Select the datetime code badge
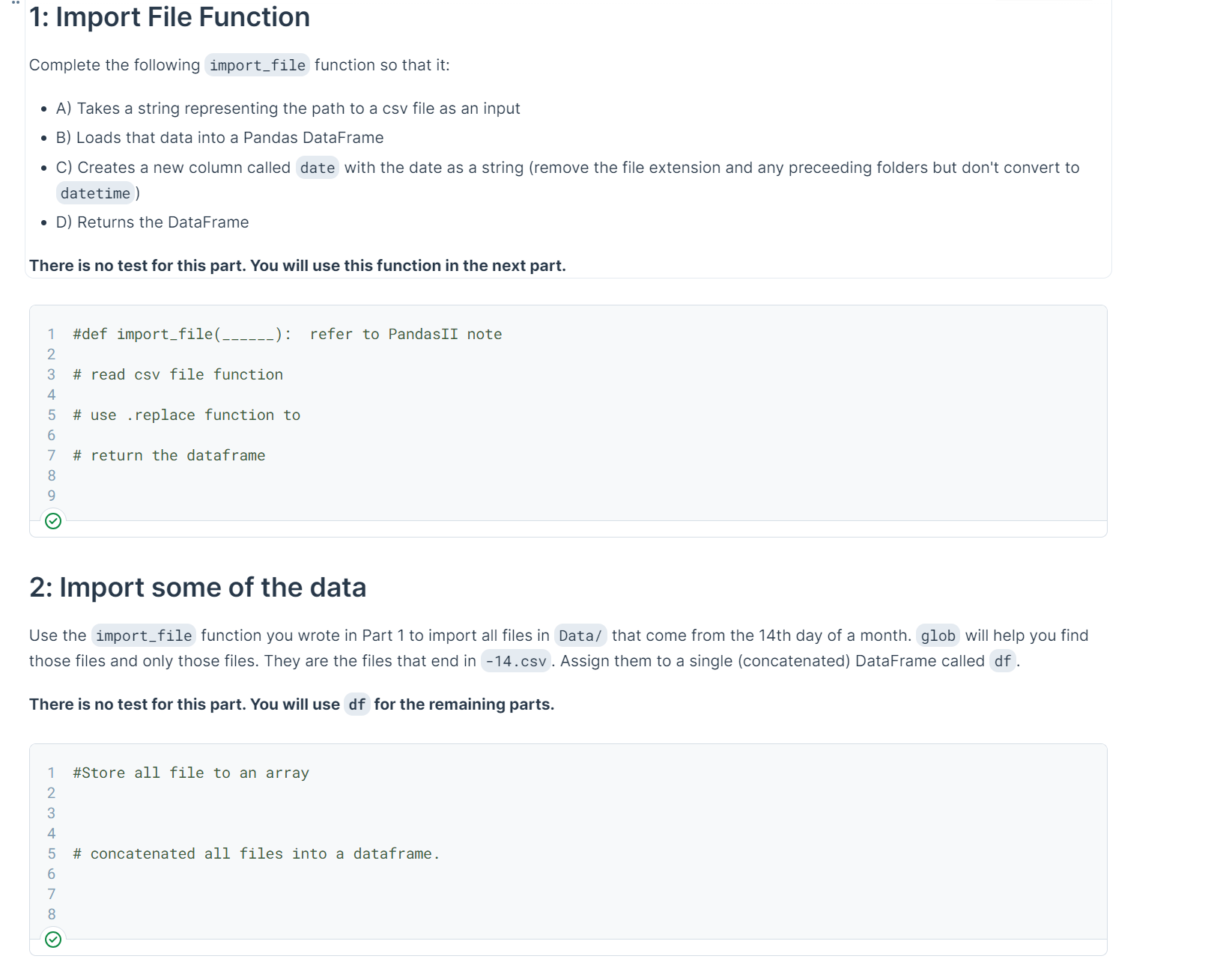Viewport: 1232px width, 959px height. (95, 193)
